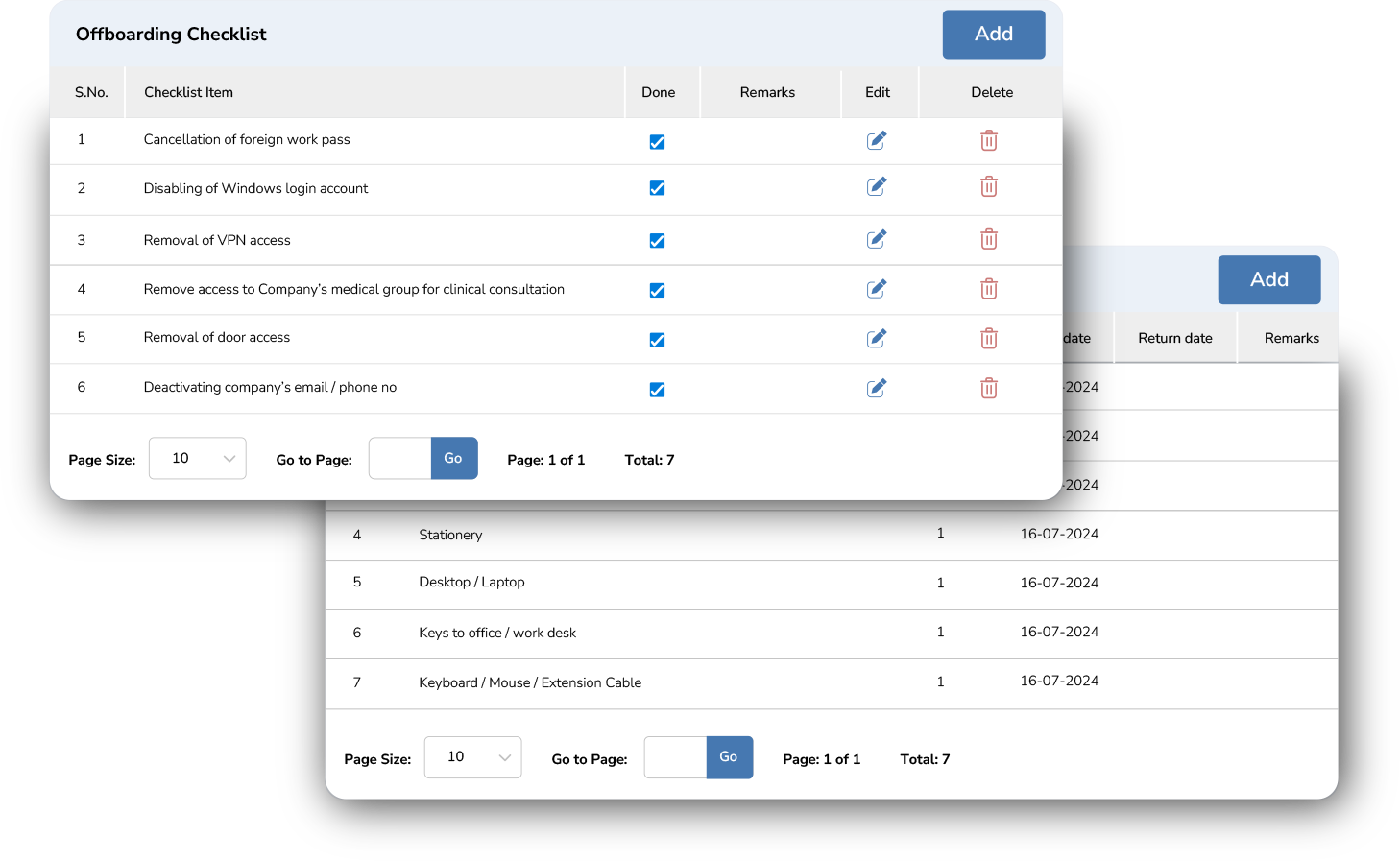Delete the Deactivating company's email row
This screenshot has width=1400, height=861.
click(x=988, y=388)
